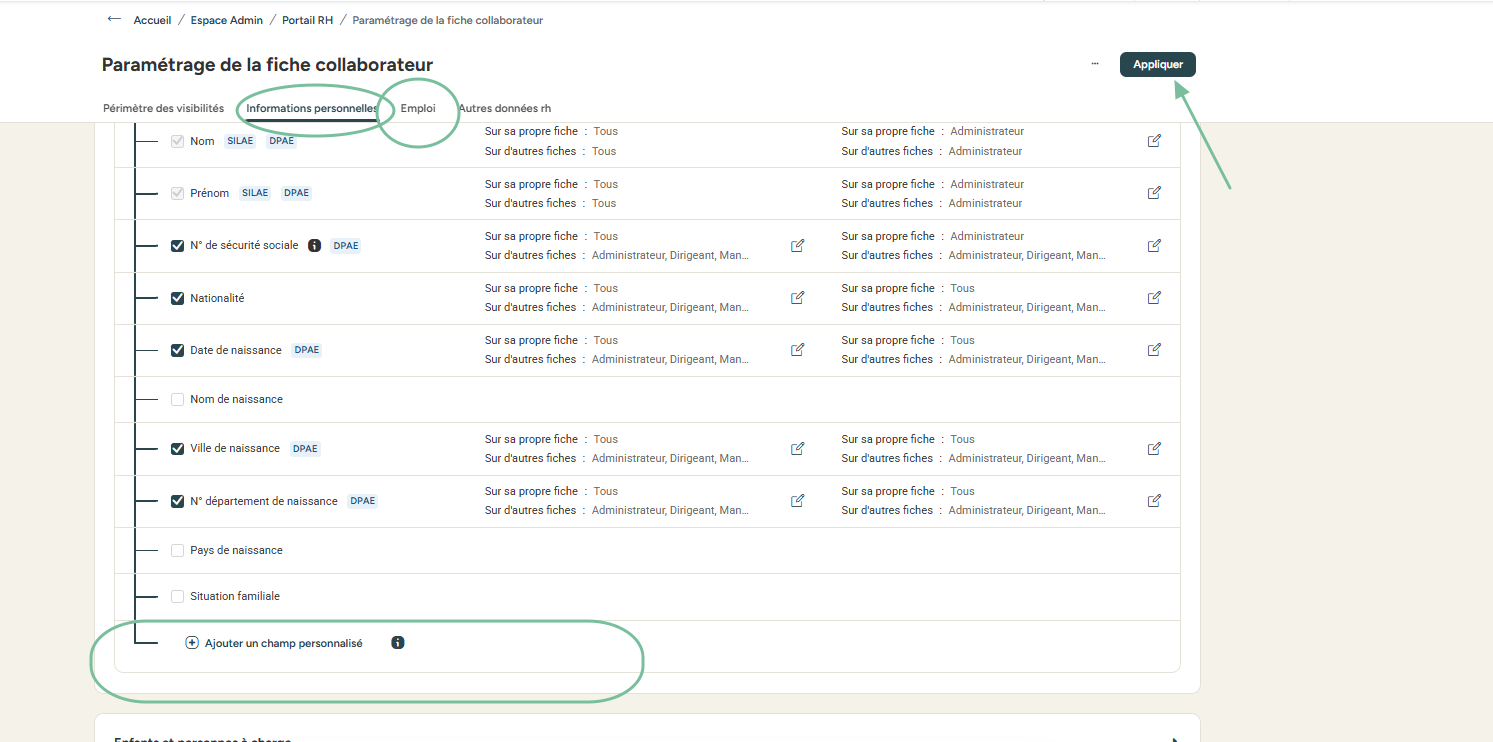
Task: Click the left edit icon in Ville de naissance row
Action: coord(798,449)
